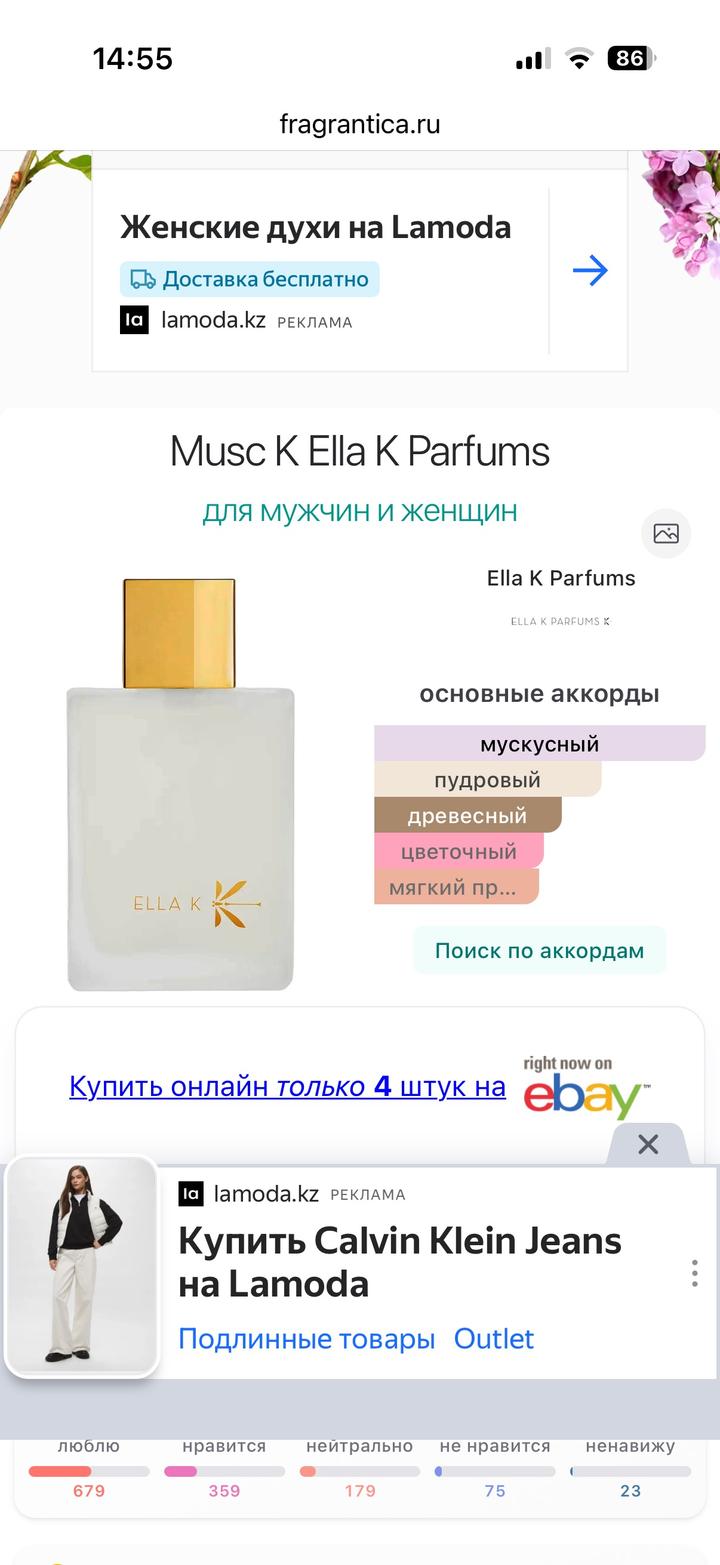Close the bottom Lamoda ad banner
The width and height of the screenshot is (720, 1565).
(x=648, y=1144)
